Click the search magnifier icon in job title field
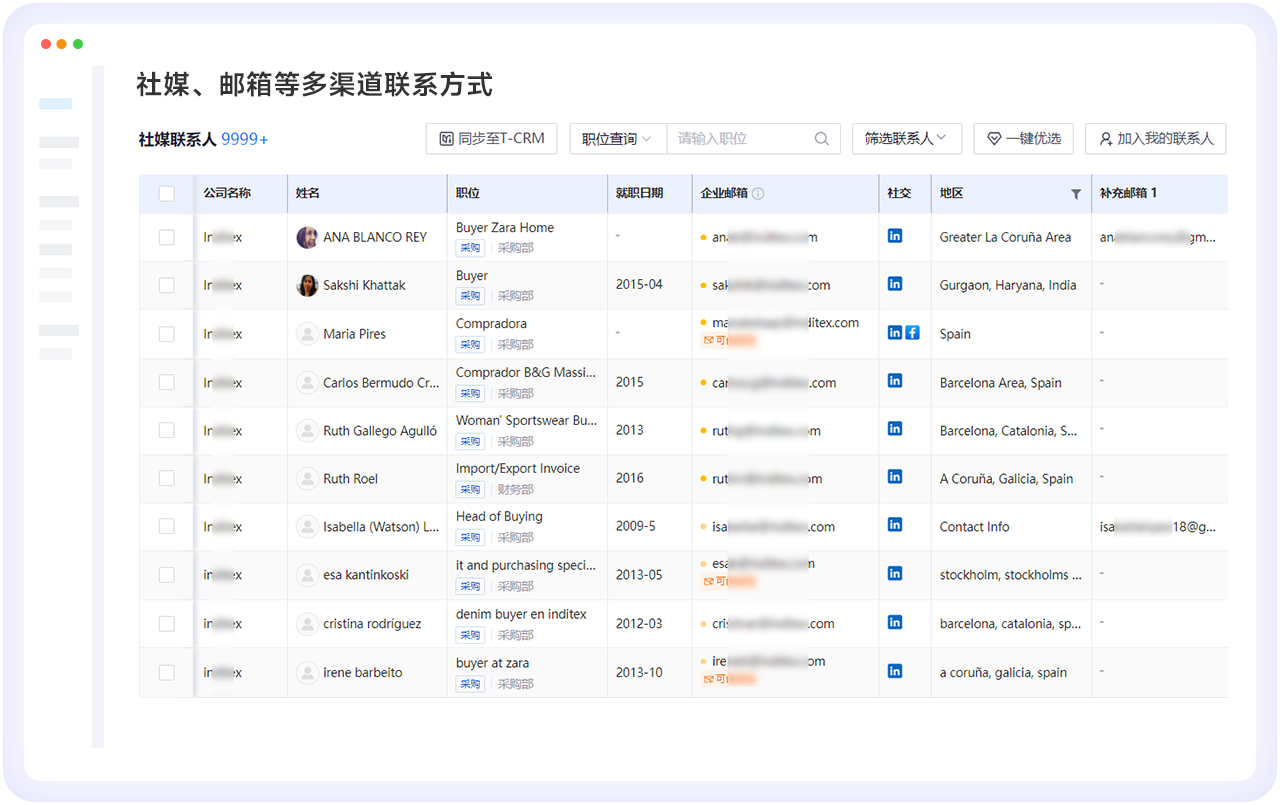 821,139
